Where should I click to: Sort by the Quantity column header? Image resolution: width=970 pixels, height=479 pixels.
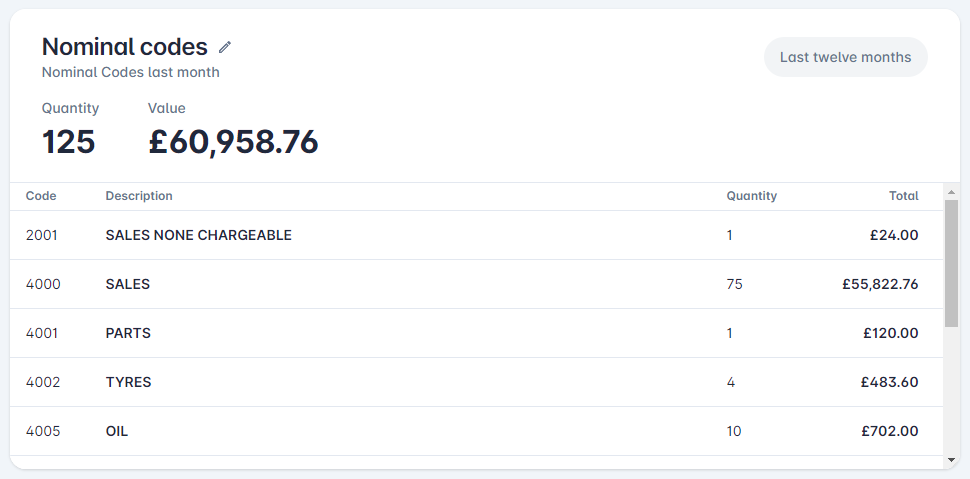[752, 196]
